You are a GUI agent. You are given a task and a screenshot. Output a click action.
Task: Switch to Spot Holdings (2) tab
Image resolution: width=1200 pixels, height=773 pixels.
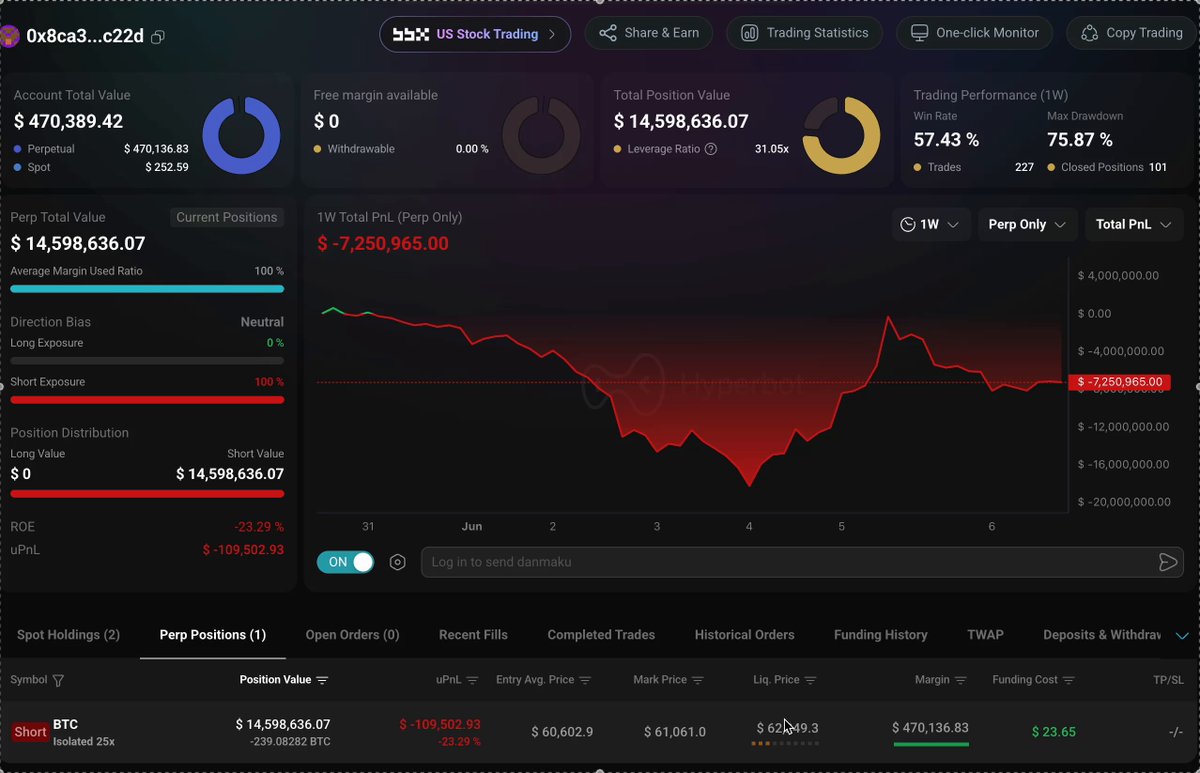pos(68,635)
